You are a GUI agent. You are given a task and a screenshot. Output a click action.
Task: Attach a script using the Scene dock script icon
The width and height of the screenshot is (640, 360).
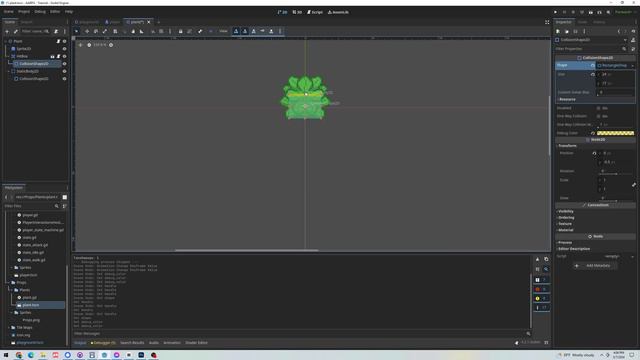click(x=56, y=31)
